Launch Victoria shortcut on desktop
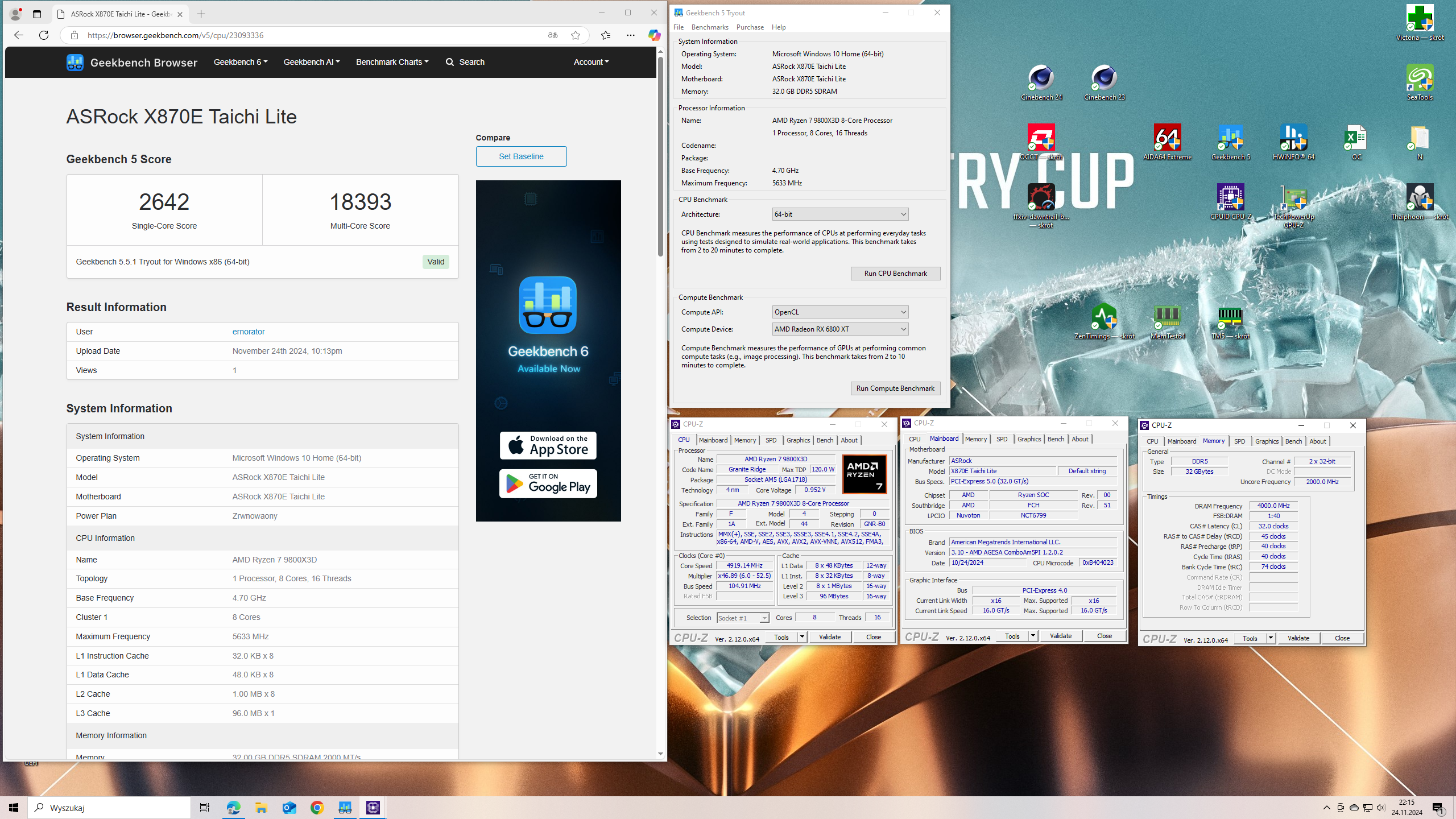1456x819 pixels. (x=1420, y=23)
